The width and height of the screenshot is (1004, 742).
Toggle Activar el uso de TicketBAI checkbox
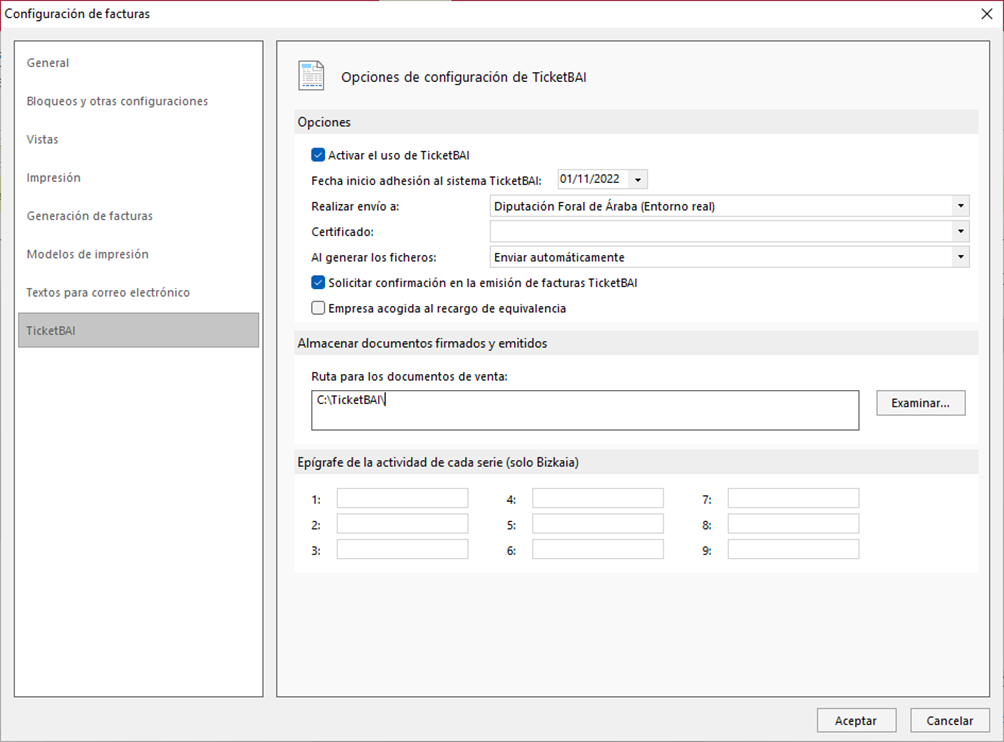click(x=318, y=155)
